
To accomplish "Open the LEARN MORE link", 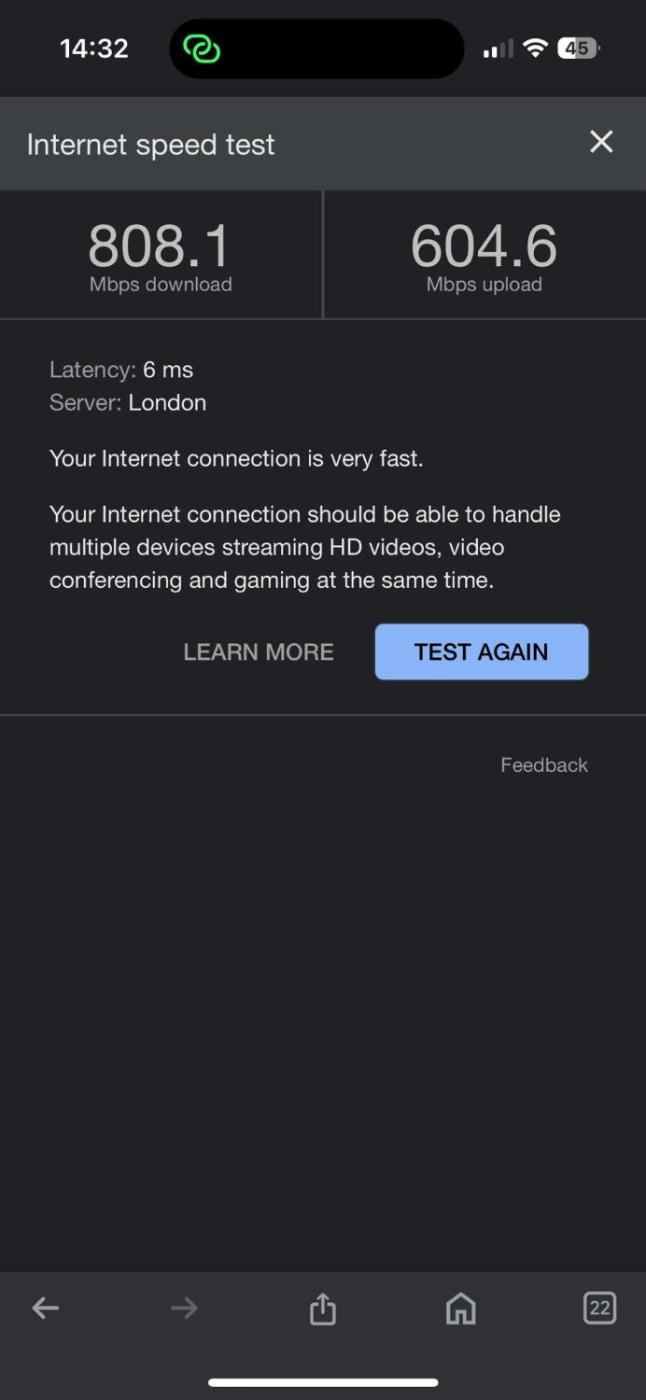I will point(258,652).
